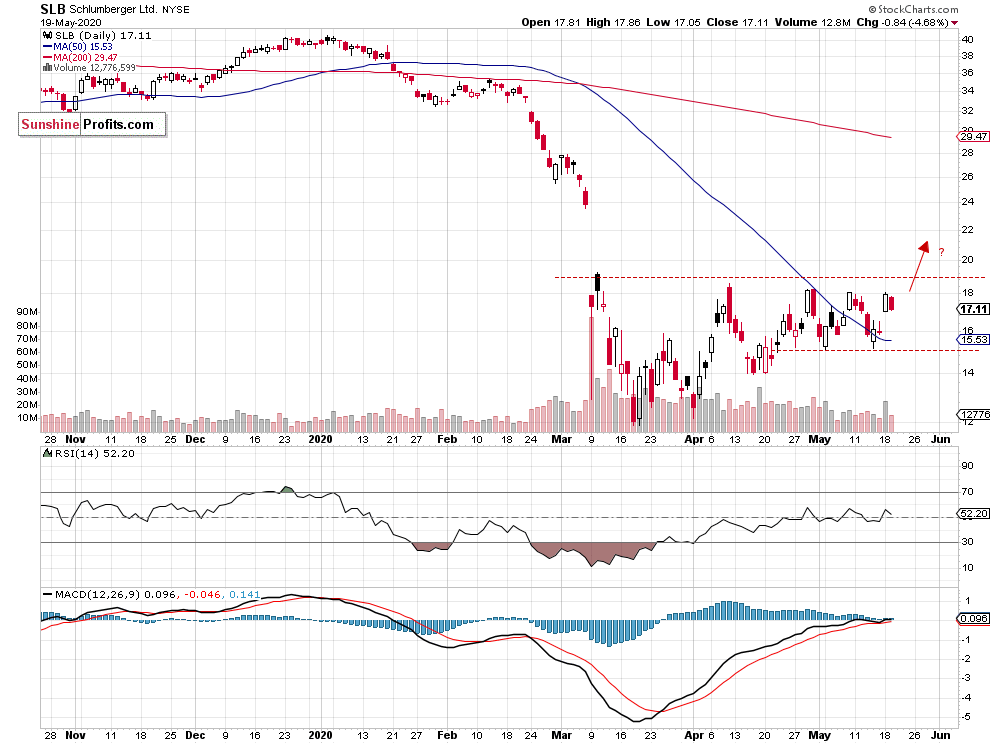Click Mar on the price chart date axis
The width and height of the screenshot is (990, 744).
[x=561, y=439]
